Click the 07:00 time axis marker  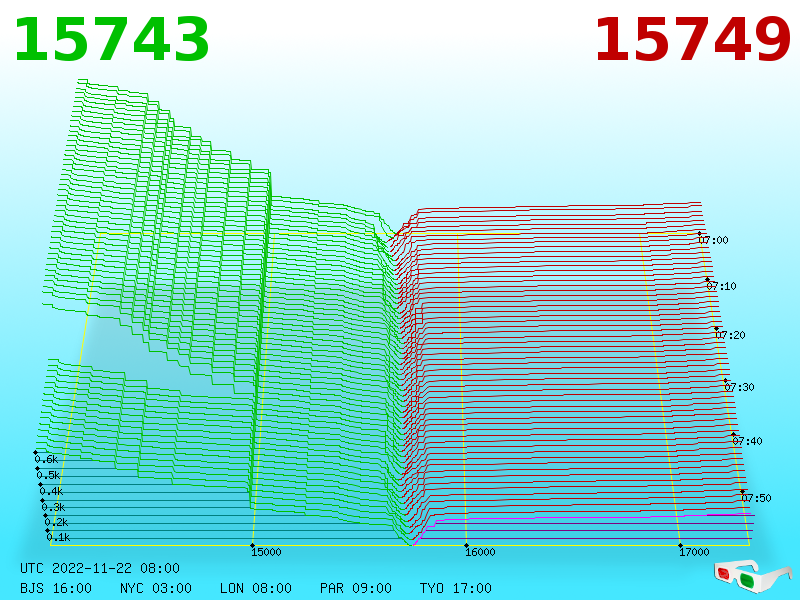pyautogui.click(x=713, y=240)
